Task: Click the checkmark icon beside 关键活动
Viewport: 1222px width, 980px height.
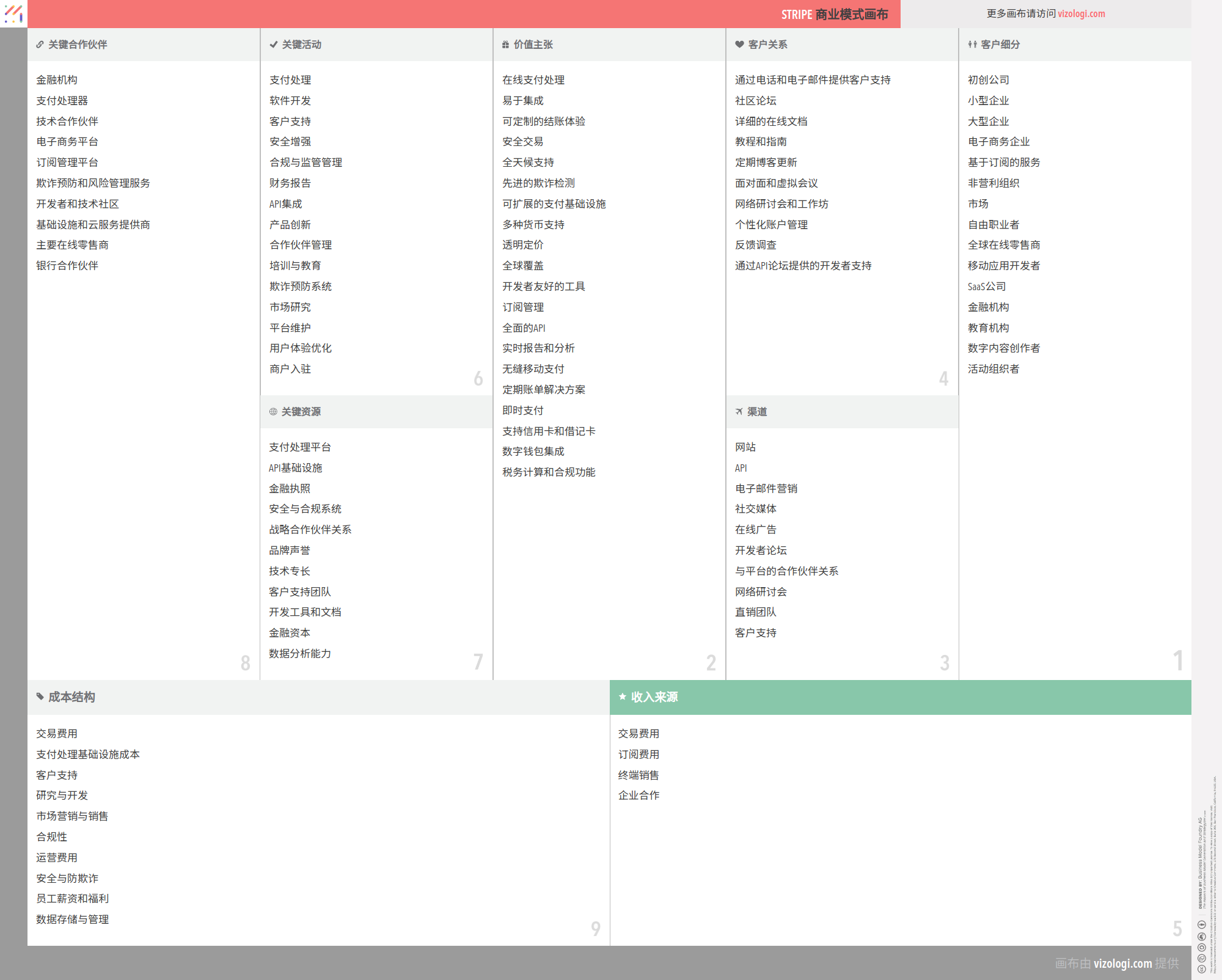Action: click(273, 45)
